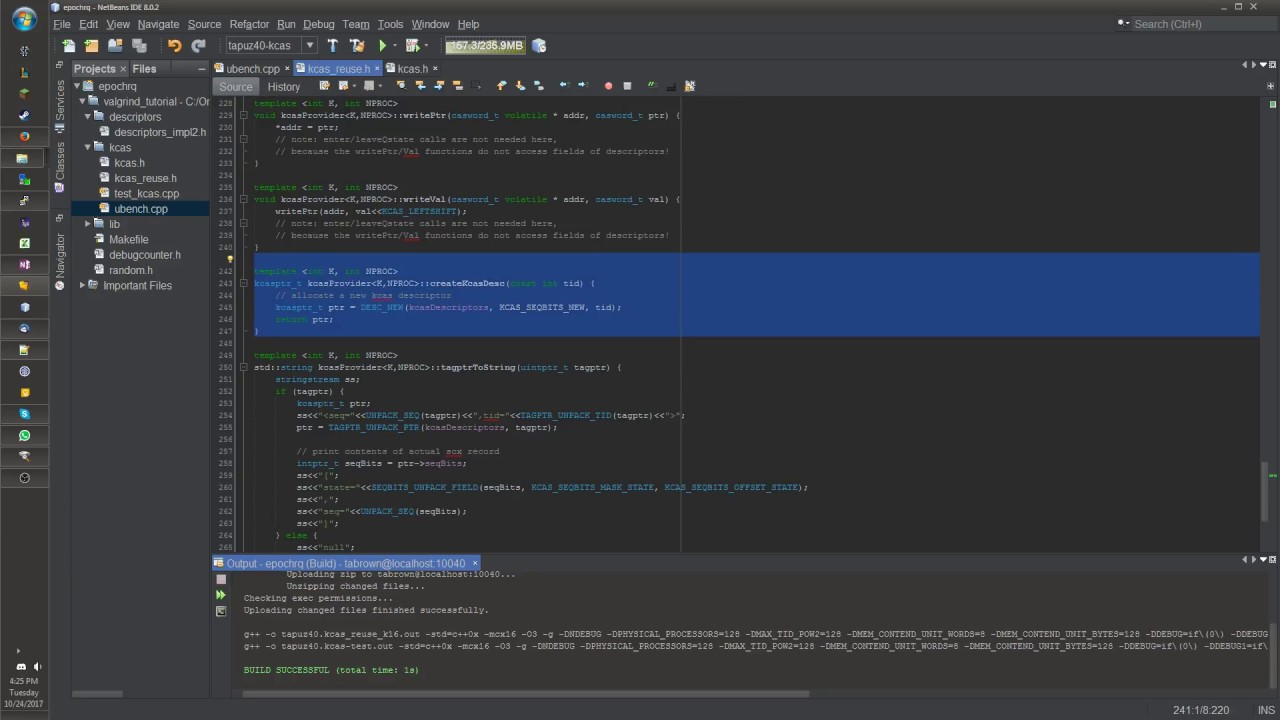Close the Output epochrq Build tab
The image size is (1280, 720).
[x=475, y=563]
